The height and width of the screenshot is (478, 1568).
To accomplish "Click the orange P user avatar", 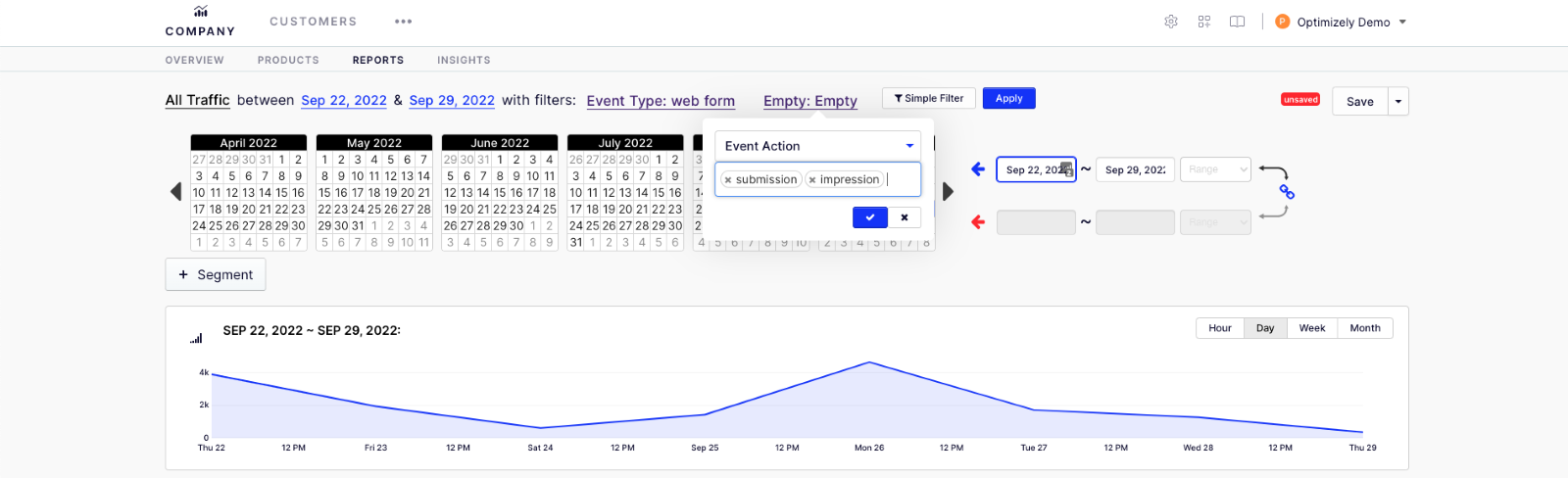I will [x=1283, y=22].
